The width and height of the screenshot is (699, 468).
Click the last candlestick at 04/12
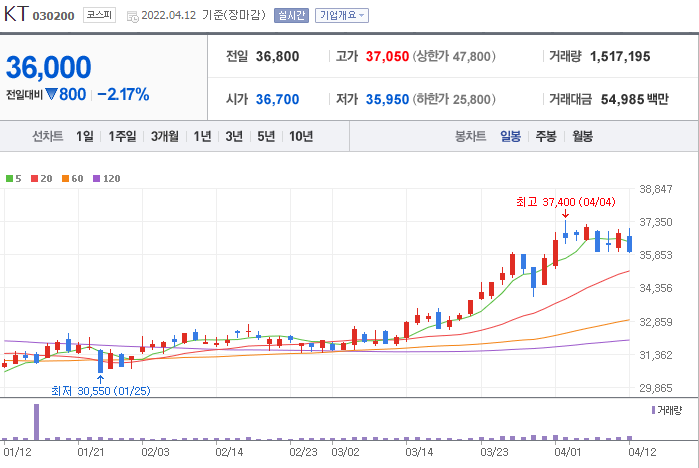[x=629, y=241]
